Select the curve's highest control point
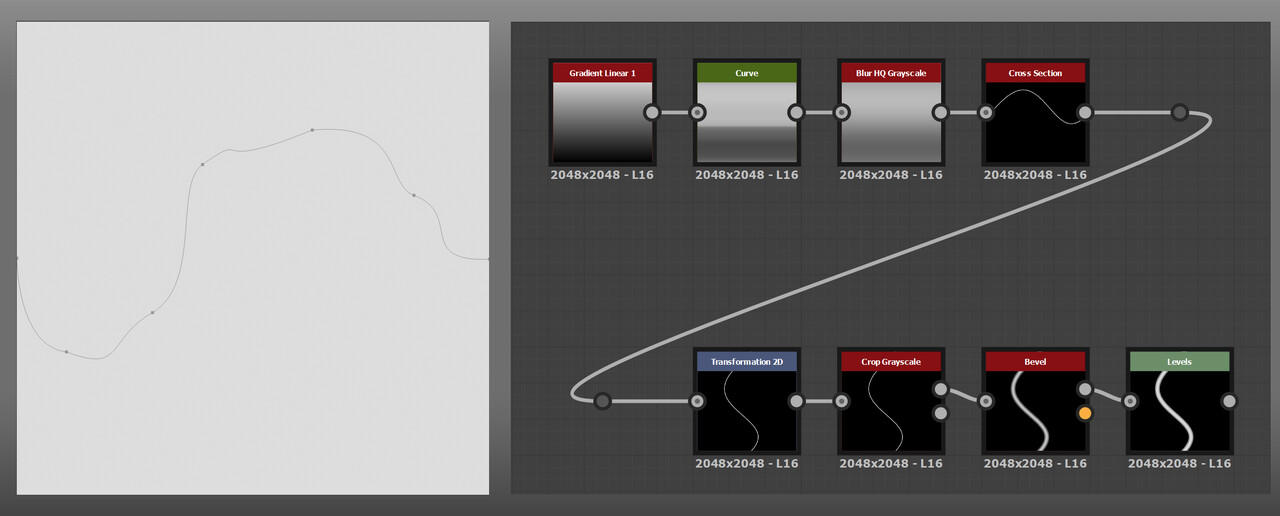The width and height of the screenshot is (1280, 516). pos(312,130)
